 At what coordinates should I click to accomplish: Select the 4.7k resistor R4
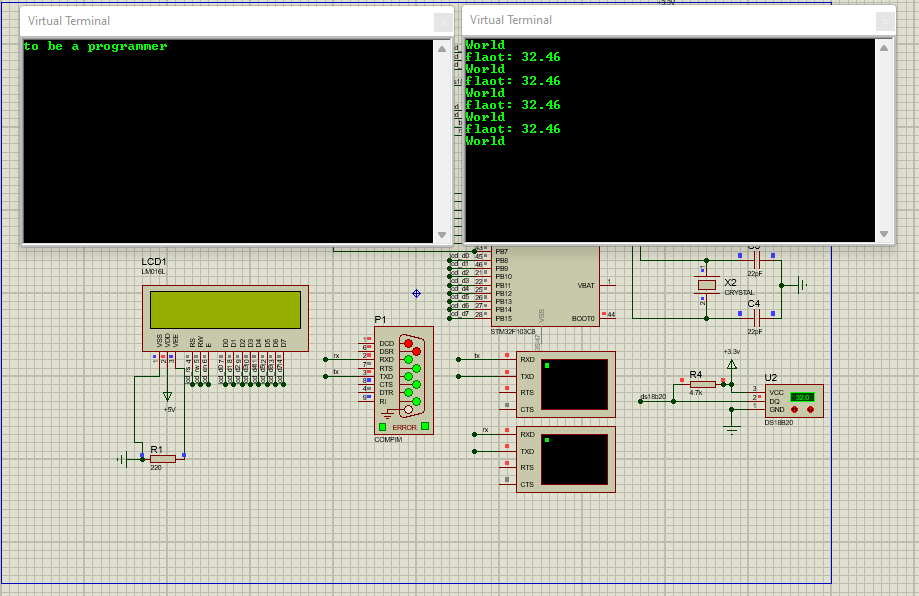point(702,384)
